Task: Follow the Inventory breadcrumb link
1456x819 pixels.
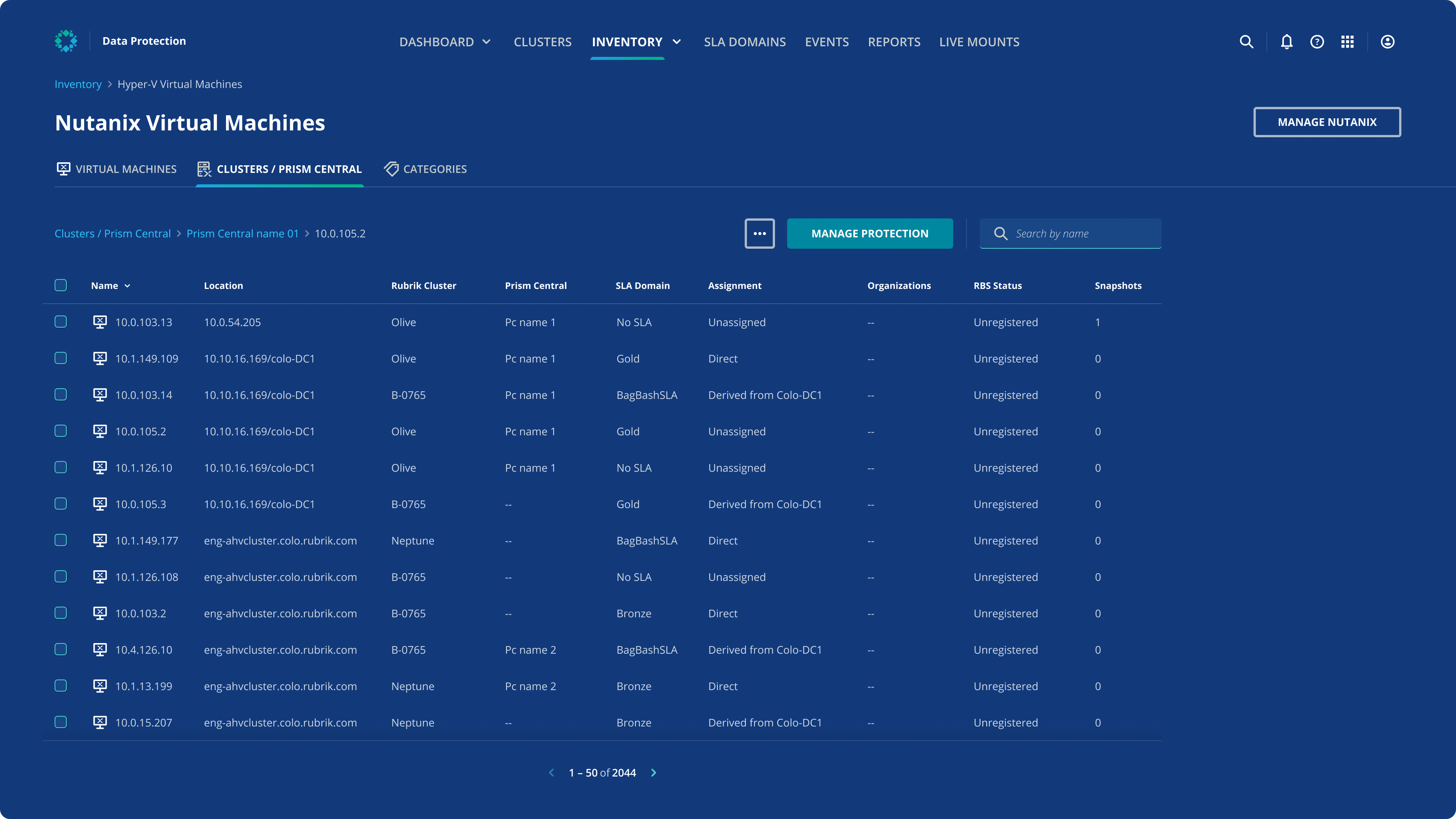Action: coord(78,84)
